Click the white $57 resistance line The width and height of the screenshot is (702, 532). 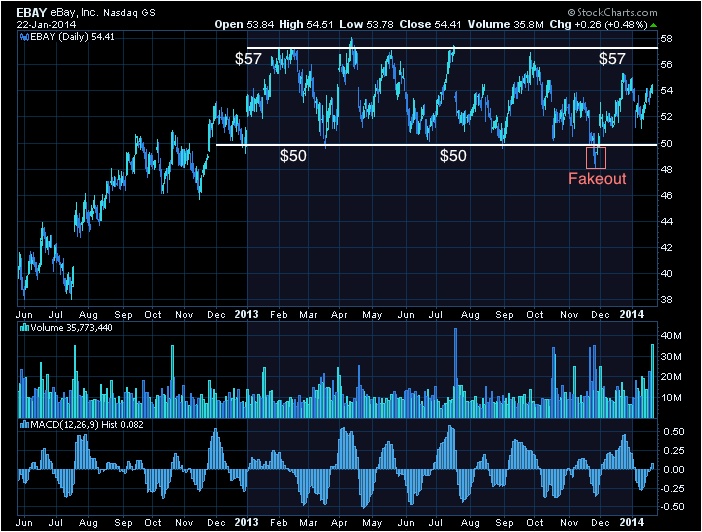[x=452, y=47]
